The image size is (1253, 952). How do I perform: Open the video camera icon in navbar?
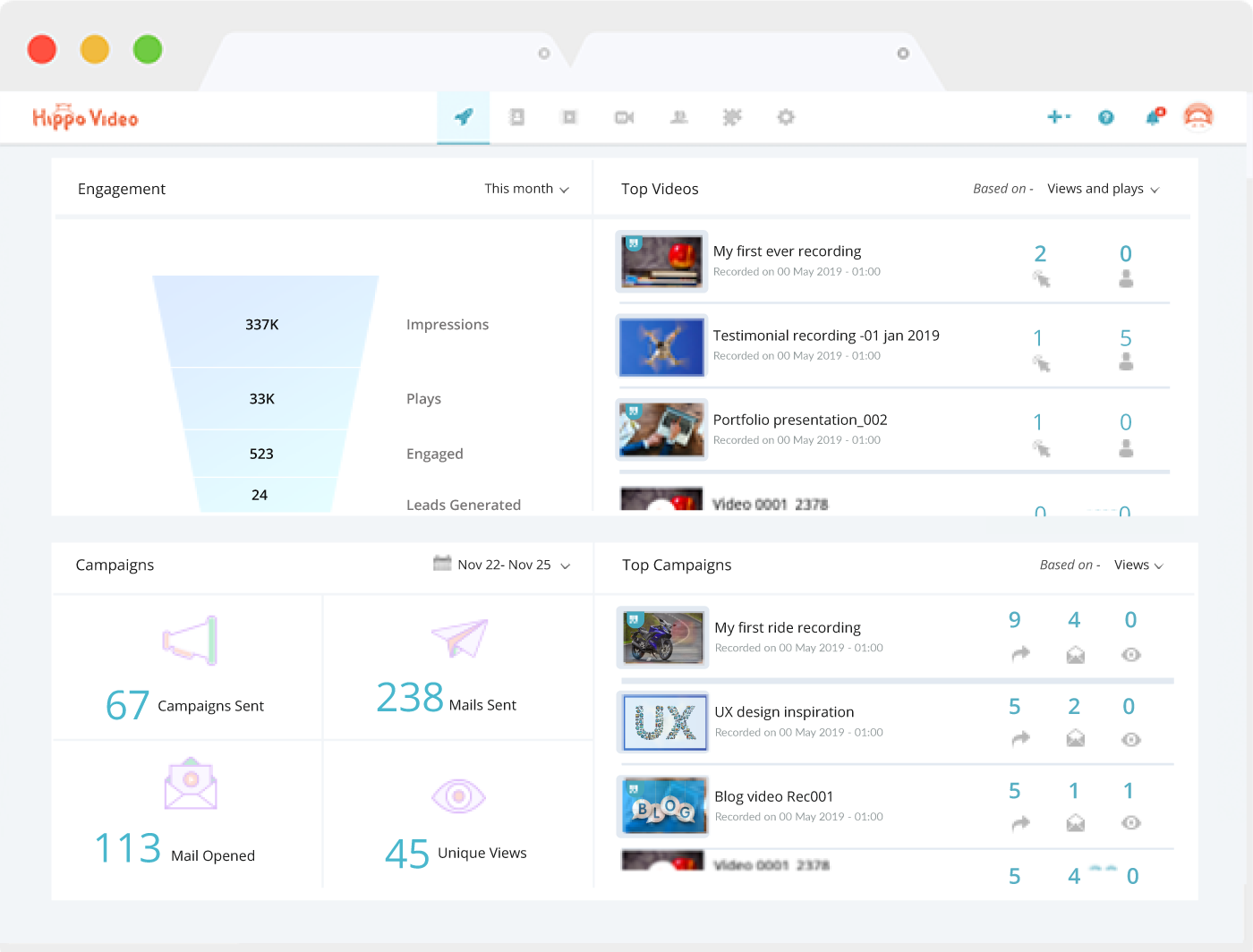point(624,117)
